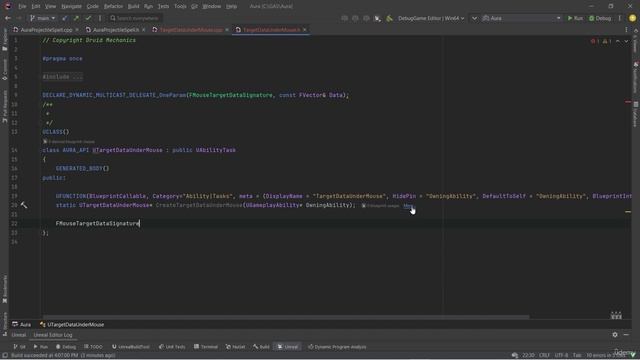
Task: Click Aura breadcrumb item
Action: [22, 324]
